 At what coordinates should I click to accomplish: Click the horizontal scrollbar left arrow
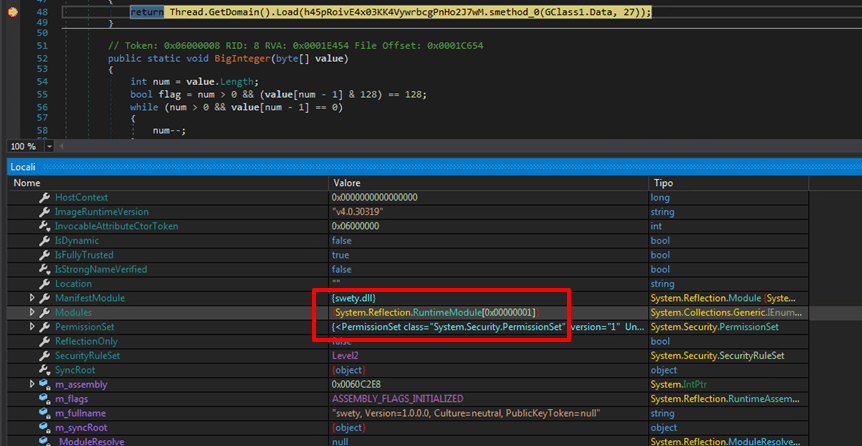coord(61,146)
